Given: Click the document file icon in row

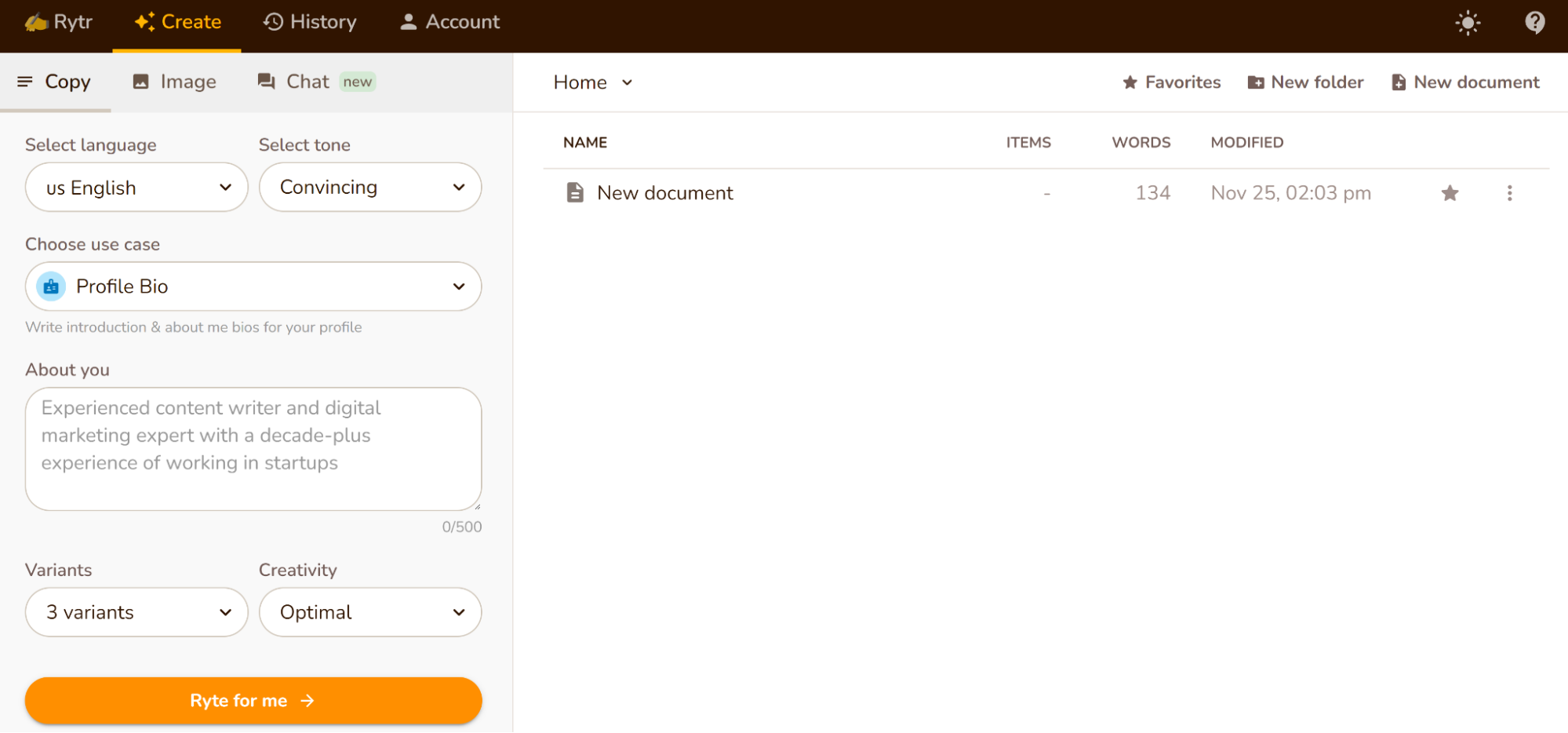Looking at the screenshot, I should pos(575,193).
